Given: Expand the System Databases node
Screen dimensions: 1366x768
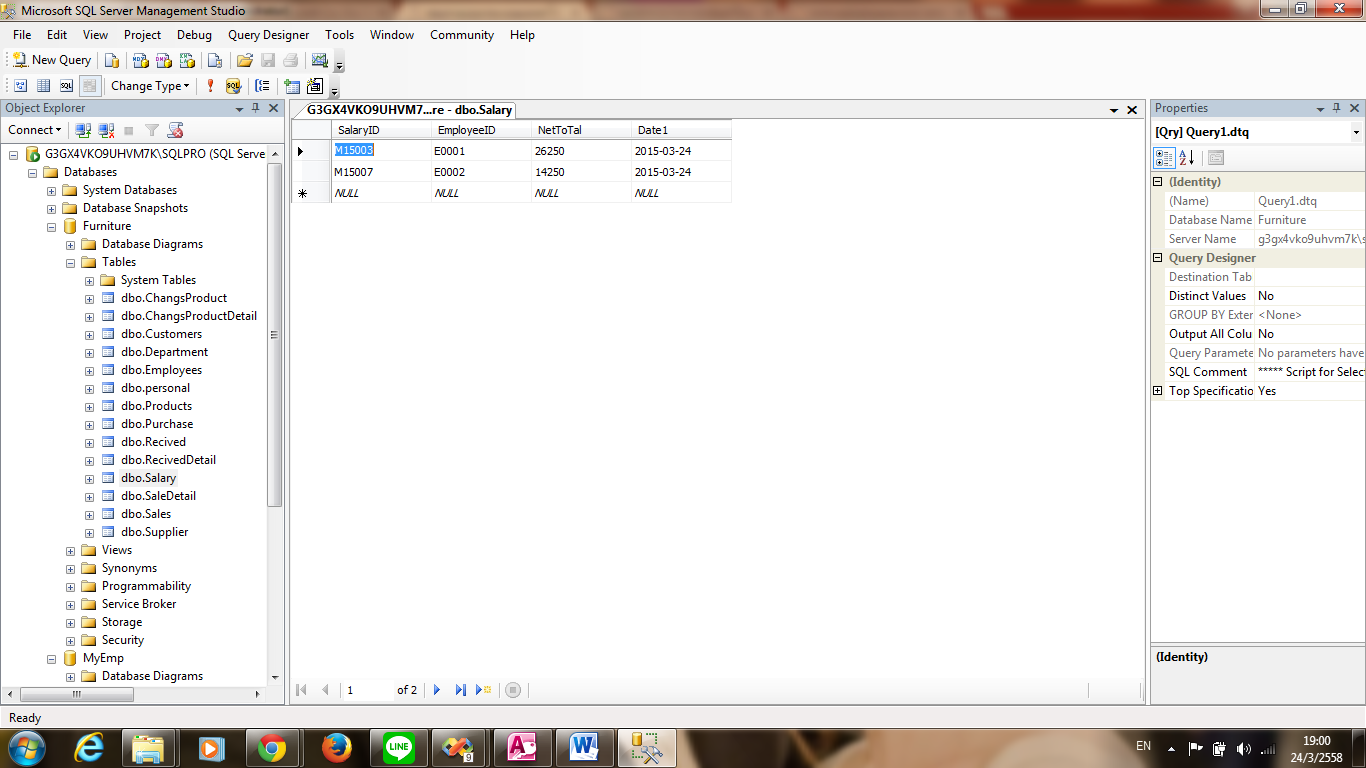Looking at the screenshot, I should coord(52,190).
